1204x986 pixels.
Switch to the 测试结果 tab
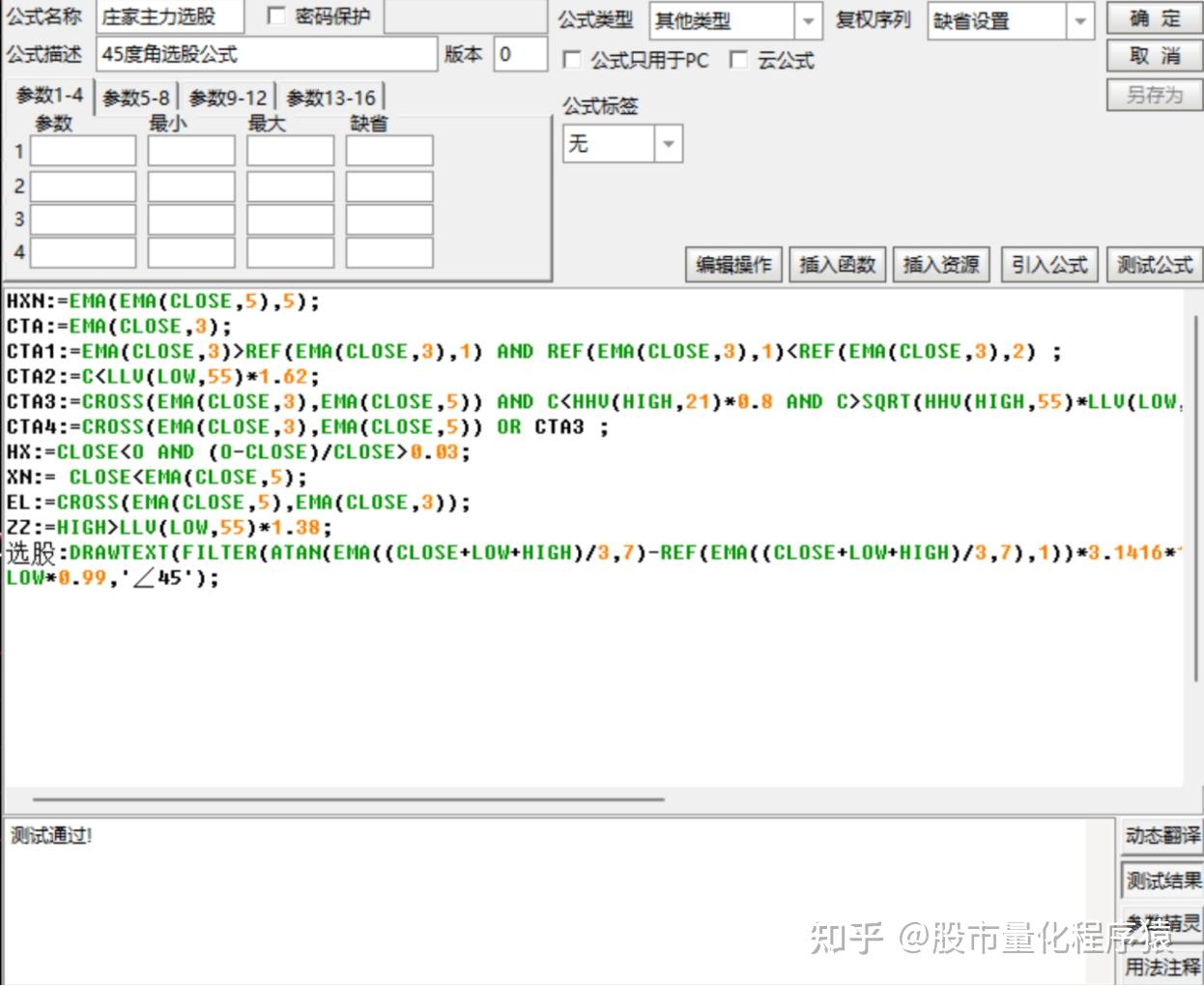[1162, 881]
